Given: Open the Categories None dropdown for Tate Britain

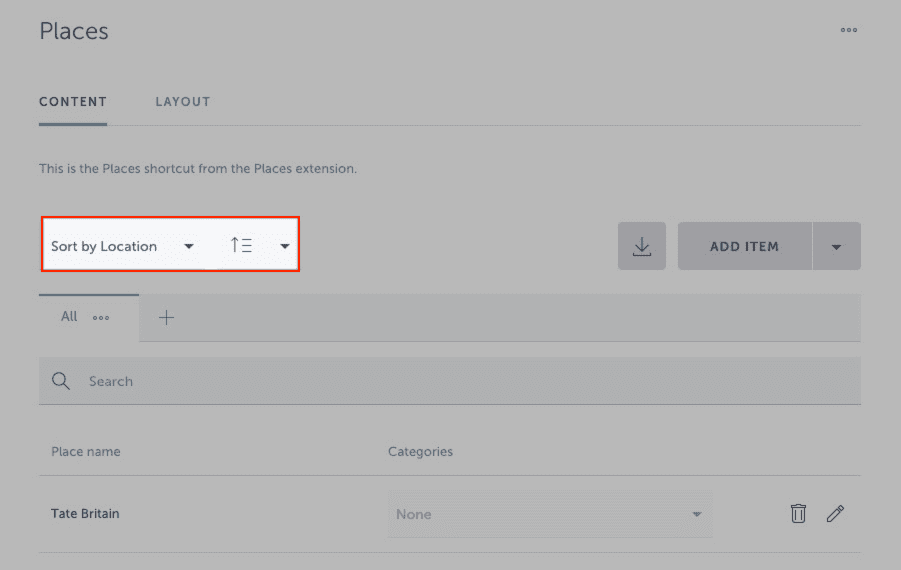Looking at the screenshot, I should (x=549, y=514).
